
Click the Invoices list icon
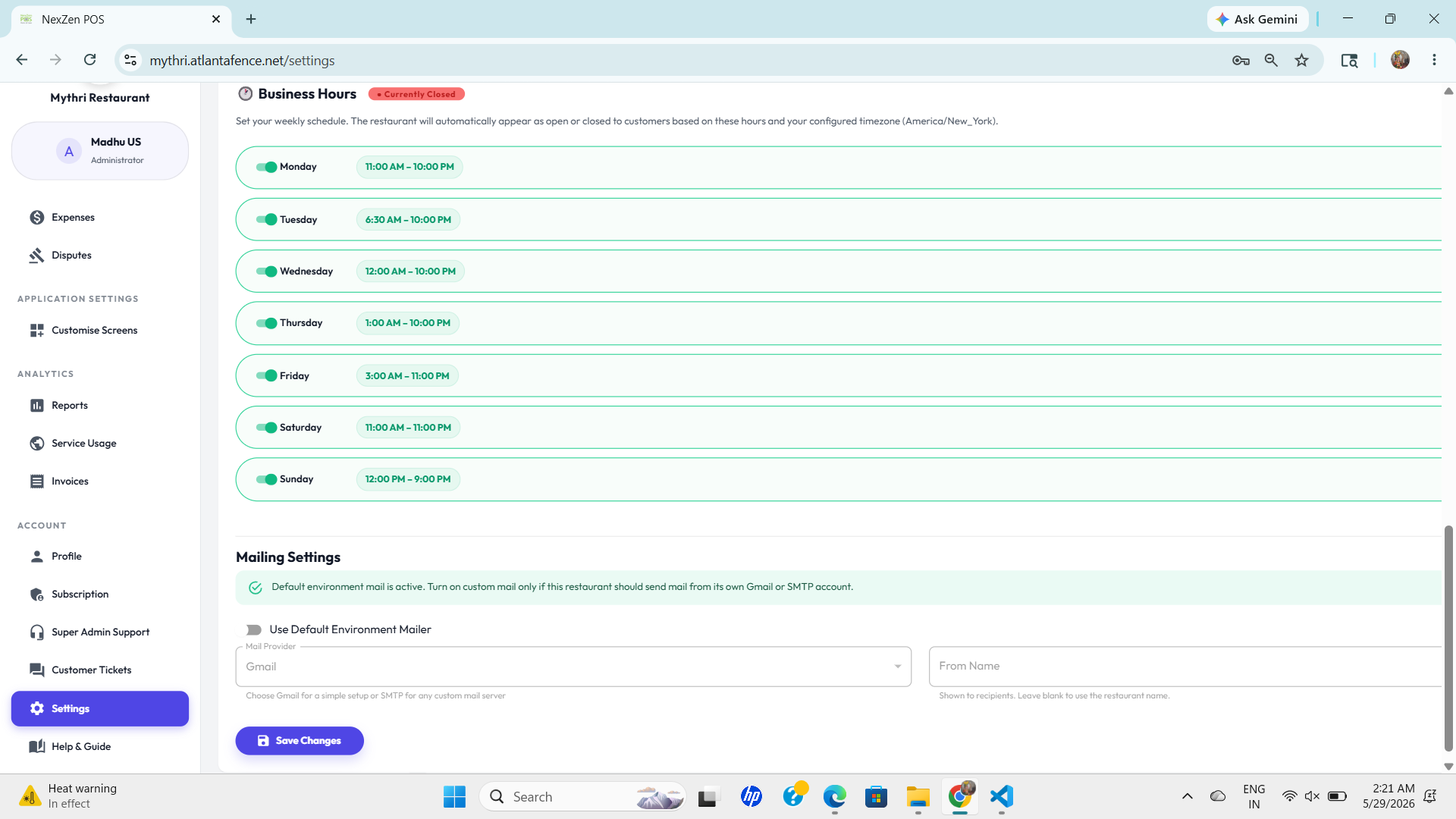(36, 482)
